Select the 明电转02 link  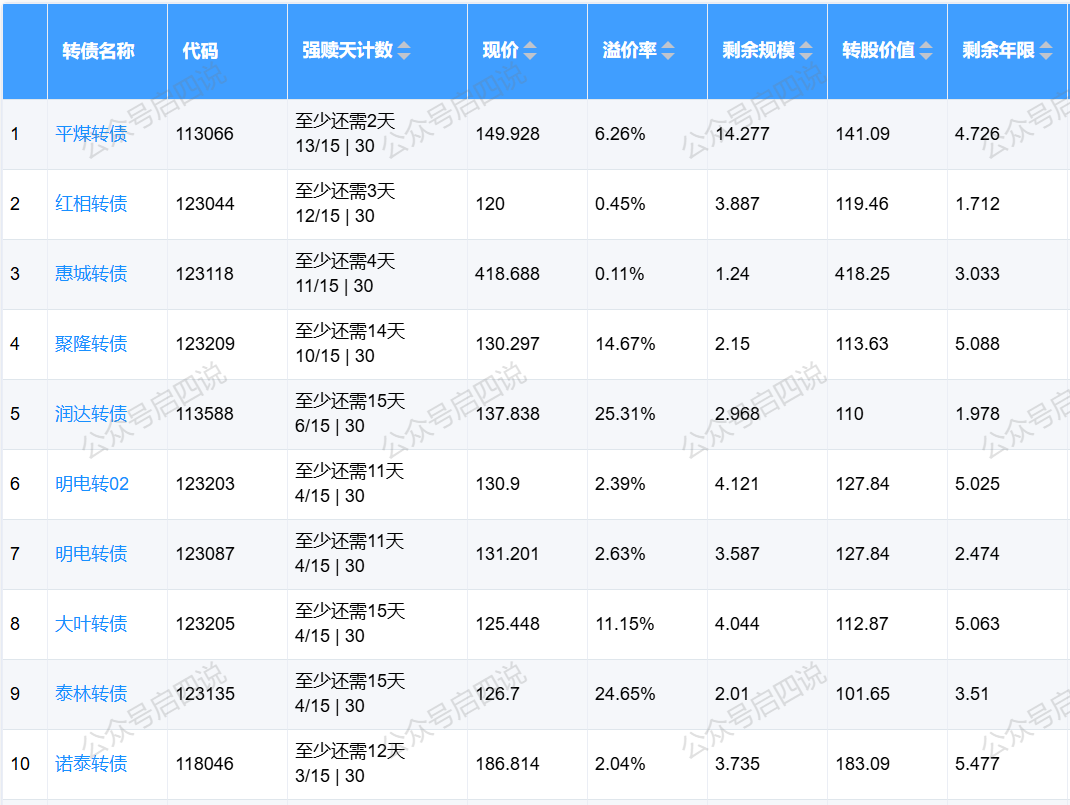point(92,484)
